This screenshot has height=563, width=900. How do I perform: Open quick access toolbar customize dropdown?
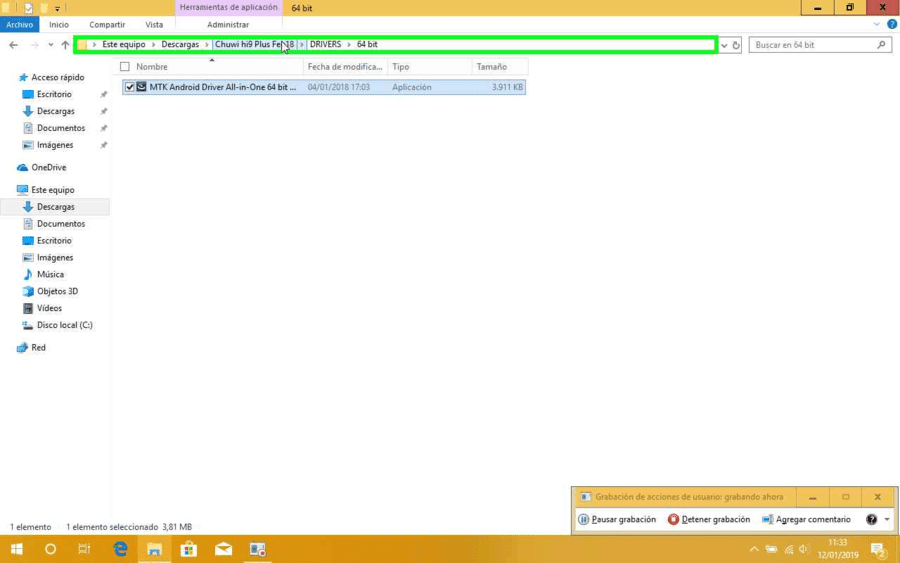57,8
